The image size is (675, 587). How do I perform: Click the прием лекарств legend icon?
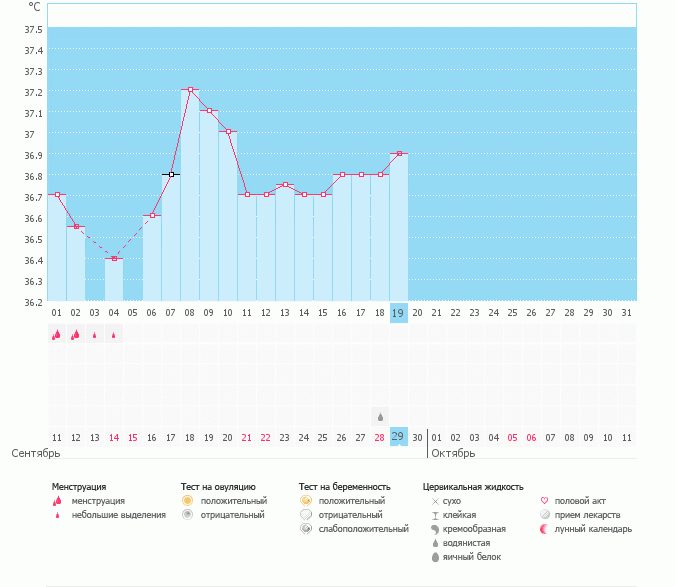click(x=544, y=514)
